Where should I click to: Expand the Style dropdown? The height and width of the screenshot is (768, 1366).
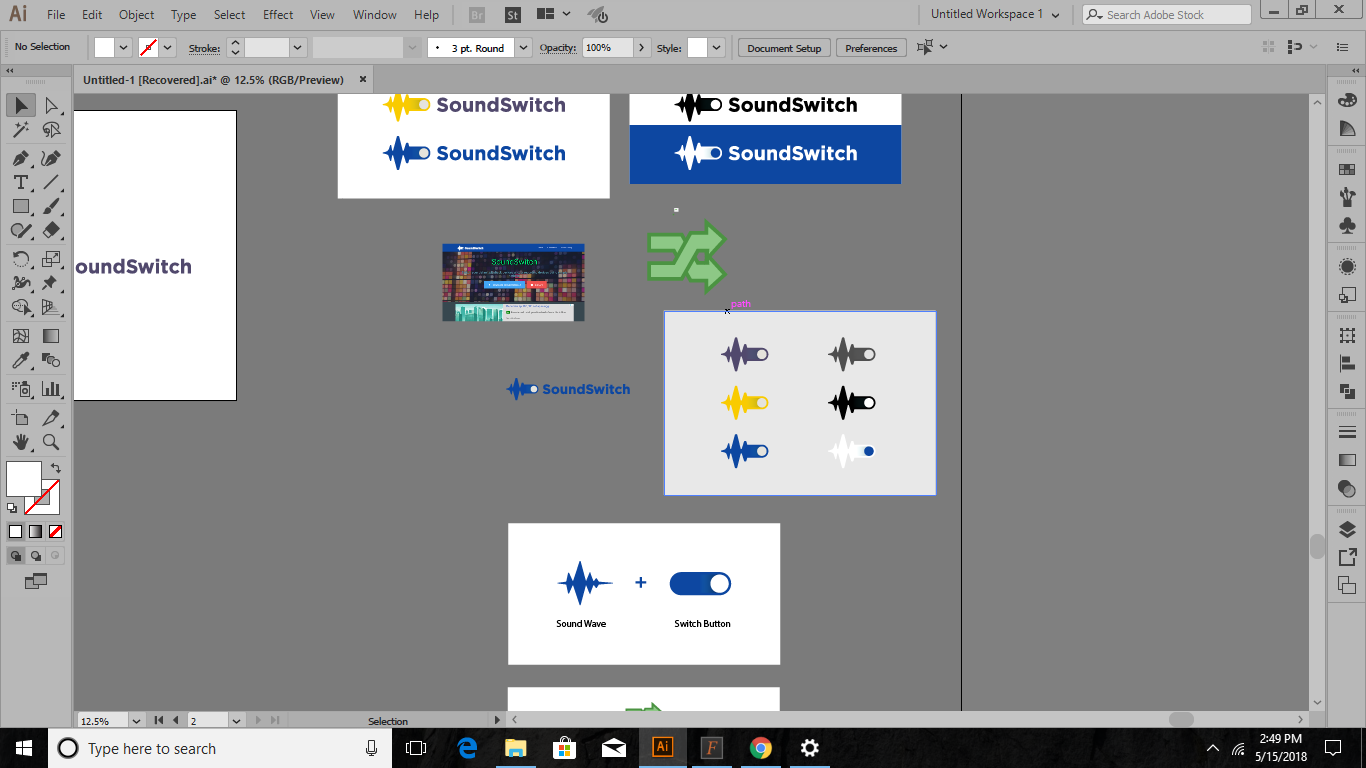(x=714, y=47)
